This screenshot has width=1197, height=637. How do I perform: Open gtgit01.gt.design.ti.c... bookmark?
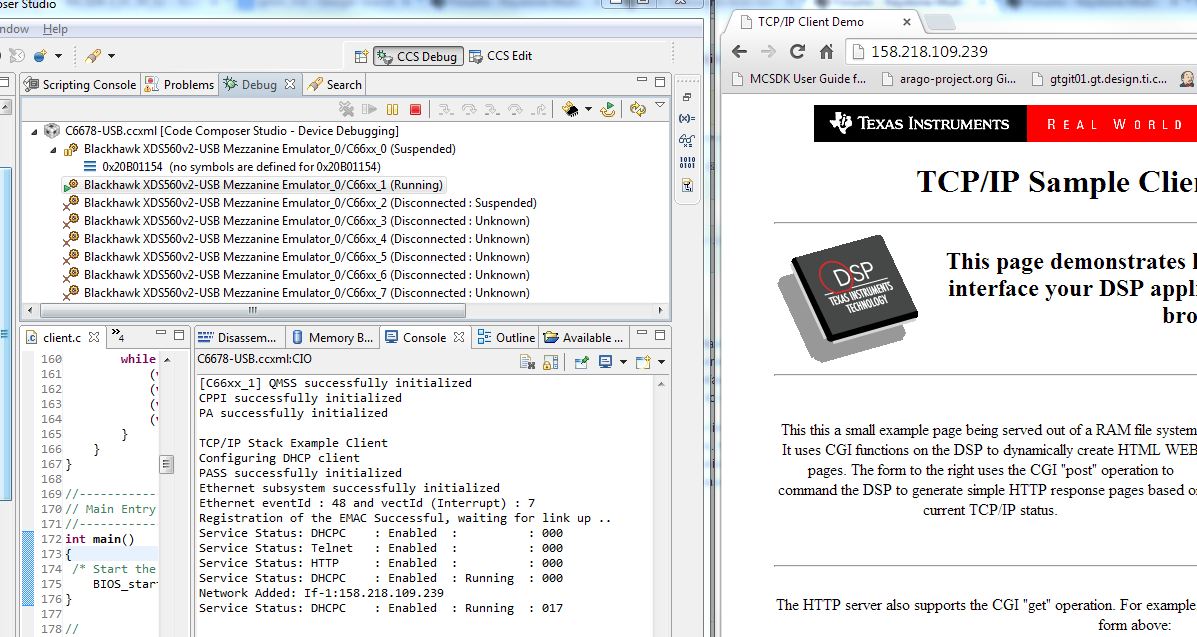point(1099,79)
